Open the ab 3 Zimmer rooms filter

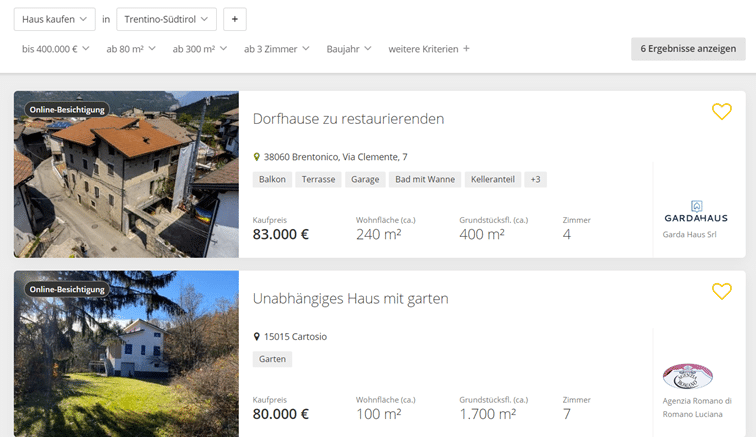click(276, 48)
